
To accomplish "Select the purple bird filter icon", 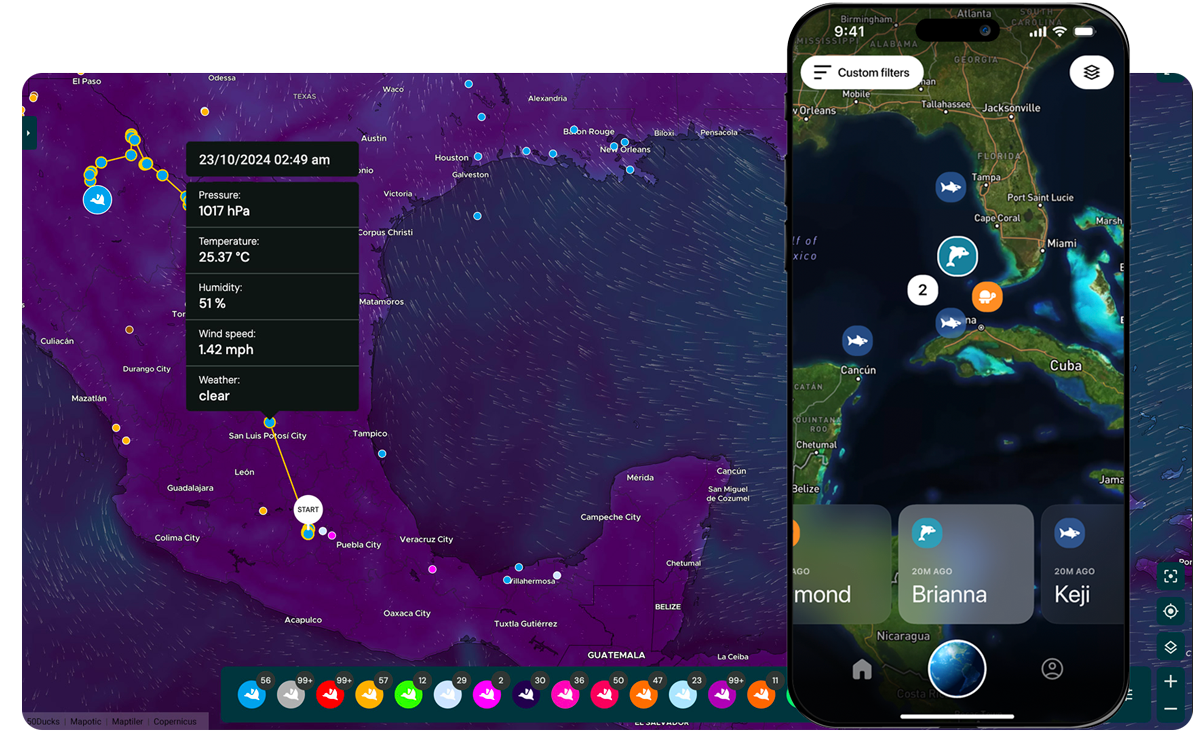I will 722,694.
